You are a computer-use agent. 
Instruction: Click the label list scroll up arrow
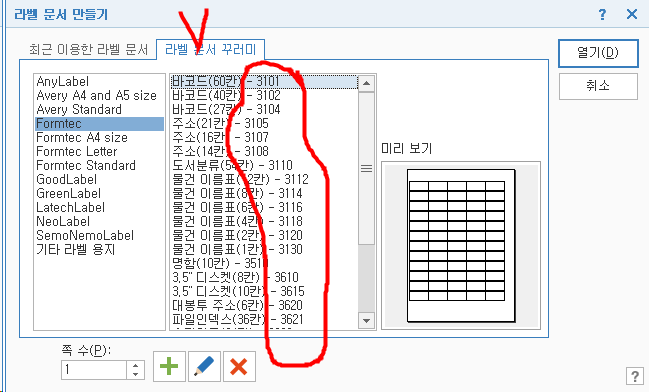pos(366,83)
